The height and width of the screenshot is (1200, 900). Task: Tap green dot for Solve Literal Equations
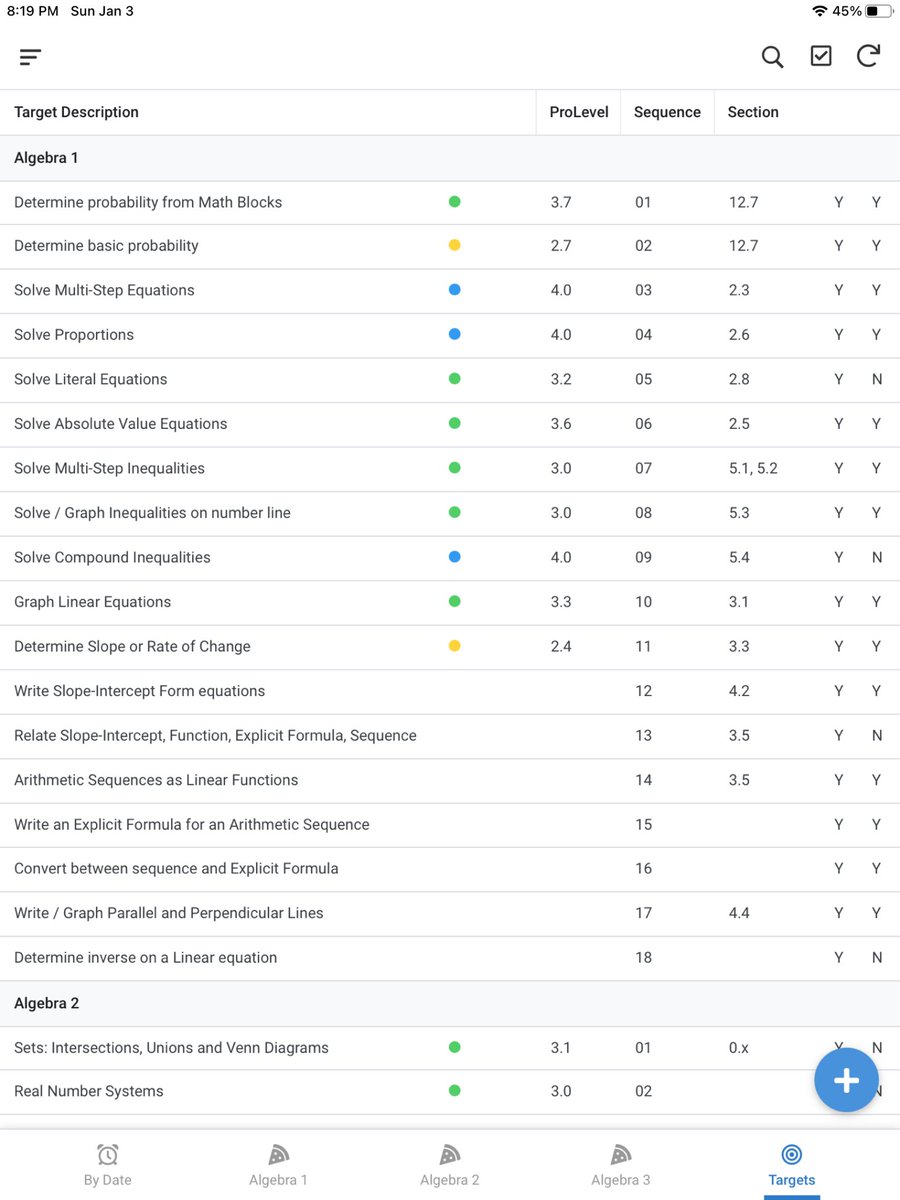point(454,379)
